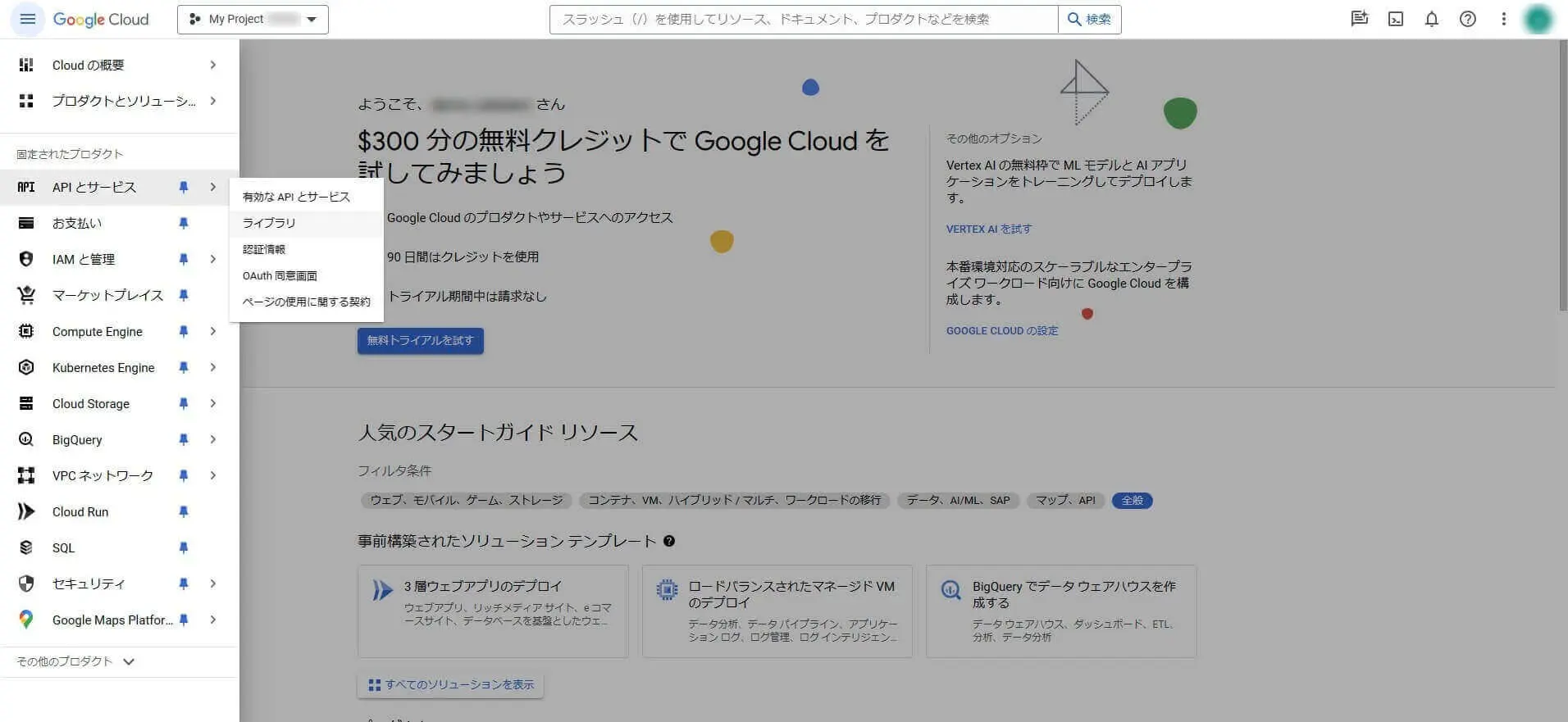Expand the BigQuery submenu chevron
This screenshot has height=722, width=1568.
(213, 439)
